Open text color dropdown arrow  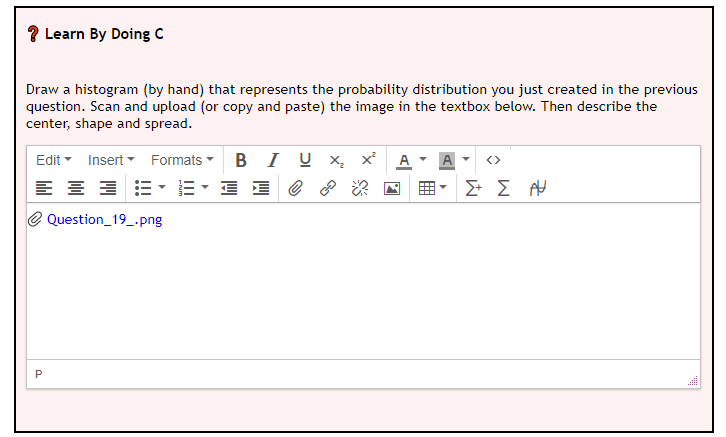[422, 160]
